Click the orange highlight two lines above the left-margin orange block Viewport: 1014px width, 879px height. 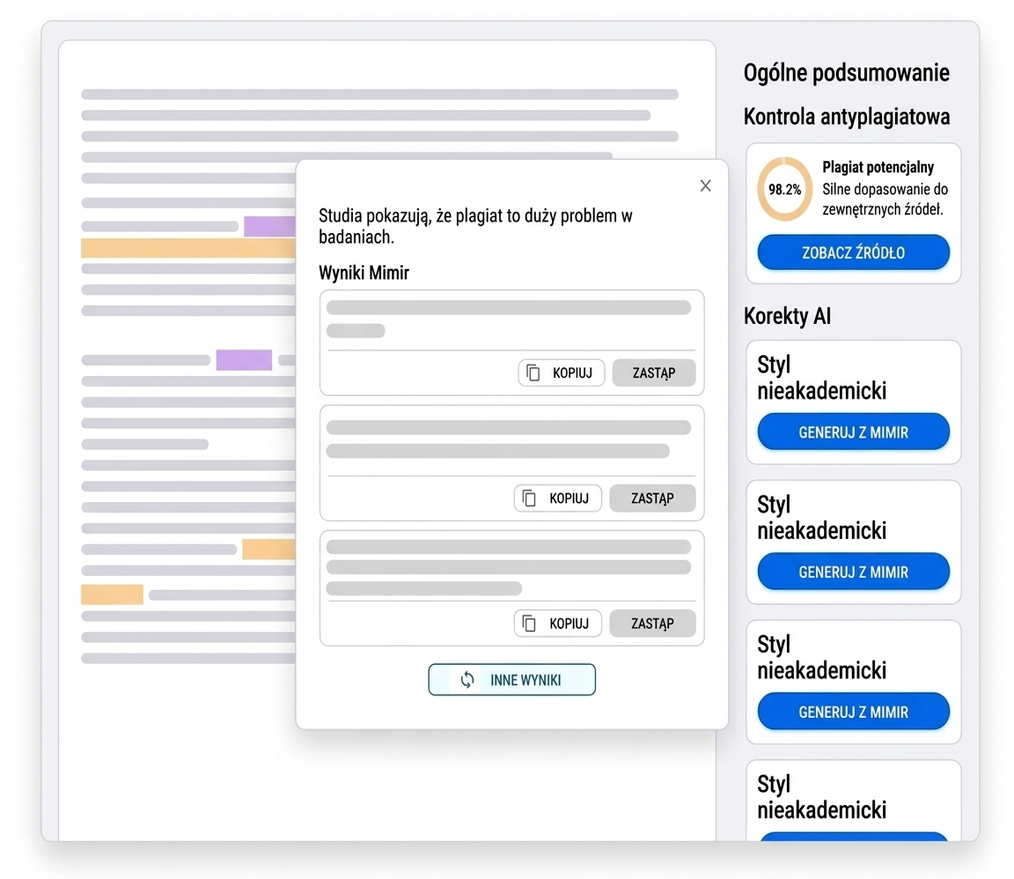[x=268, y=549]
